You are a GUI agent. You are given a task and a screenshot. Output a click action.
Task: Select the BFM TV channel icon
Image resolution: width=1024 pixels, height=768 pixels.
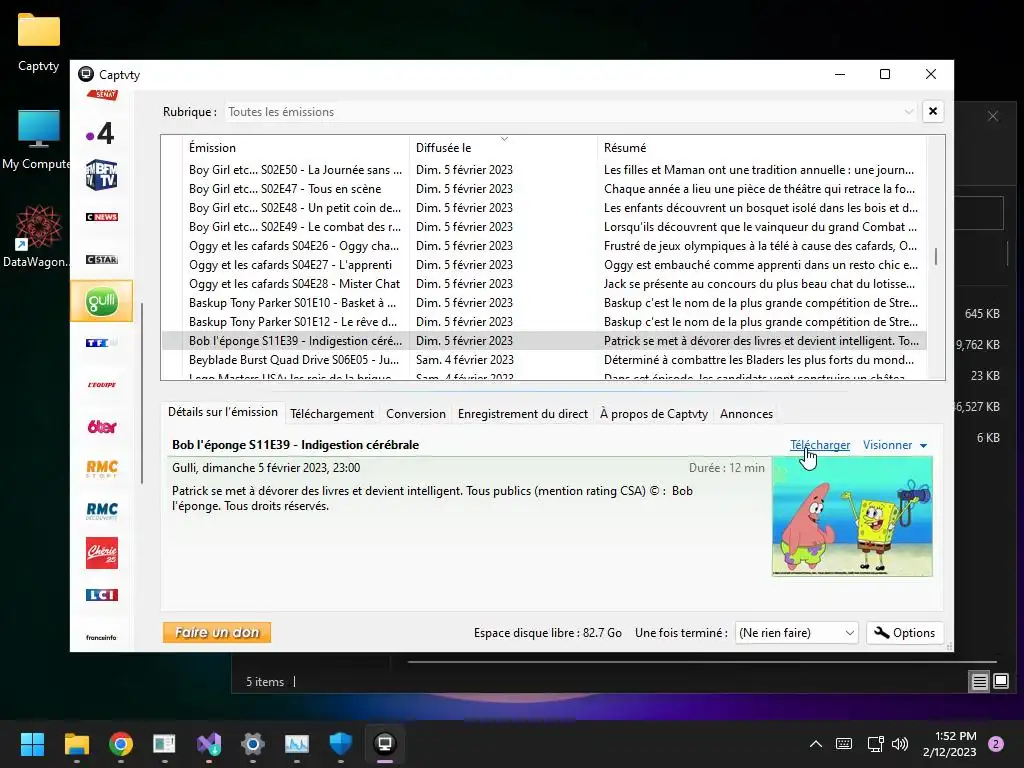tap(101, 175)
